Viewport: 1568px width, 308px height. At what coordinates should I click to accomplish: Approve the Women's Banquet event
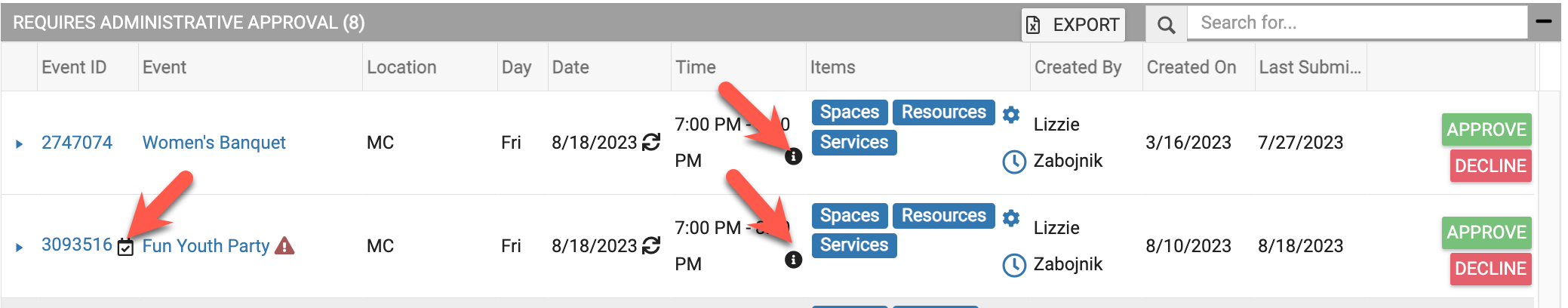coord(1487,129)
